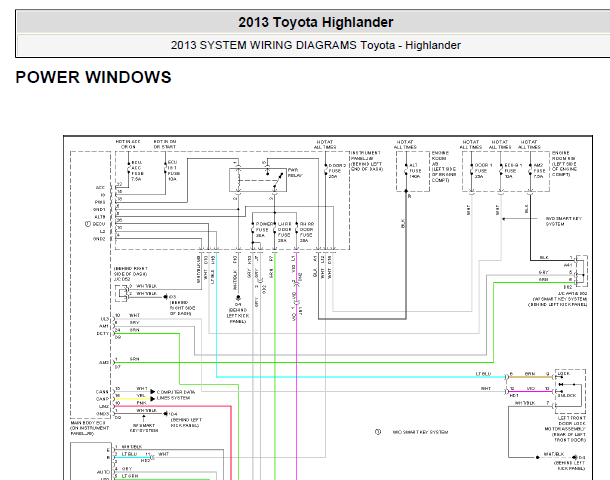Click the HD1 connector label
Screen dimensions: 610x480
tap(514, 396)
